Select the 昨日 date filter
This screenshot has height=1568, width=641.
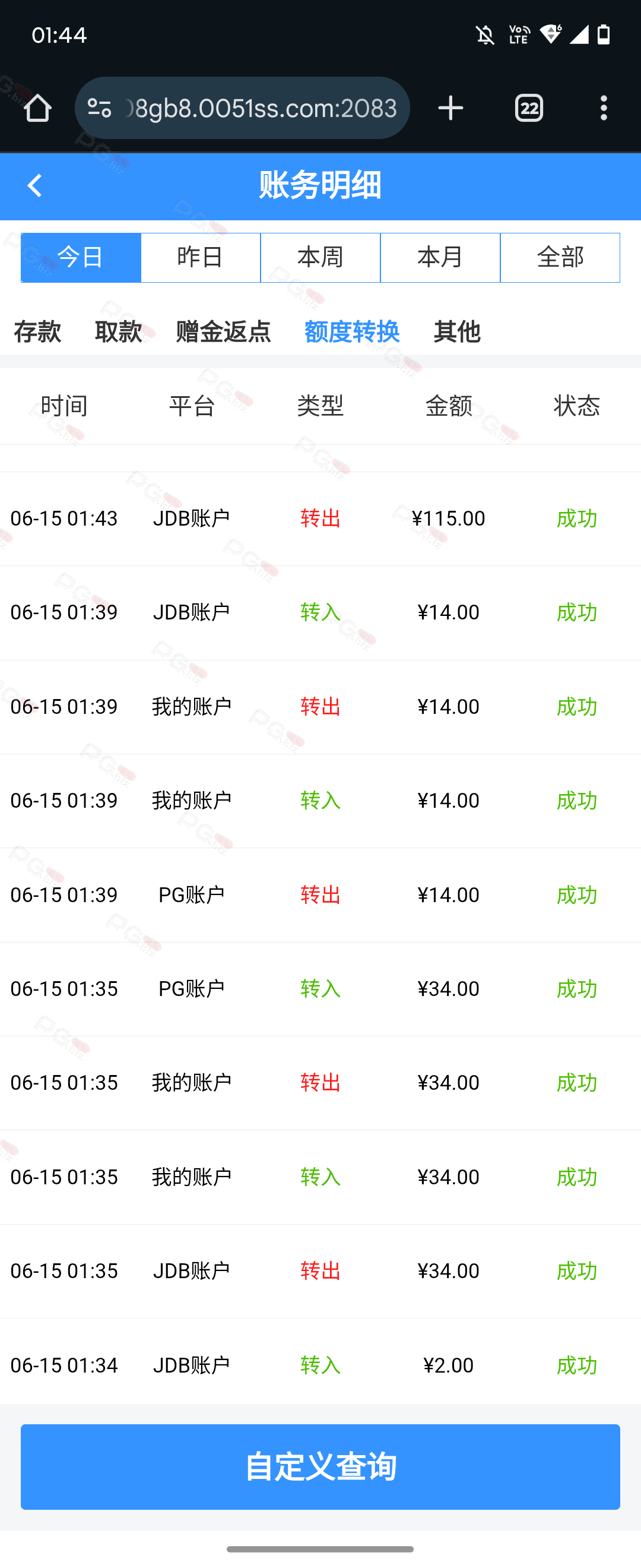coord(201,258)
